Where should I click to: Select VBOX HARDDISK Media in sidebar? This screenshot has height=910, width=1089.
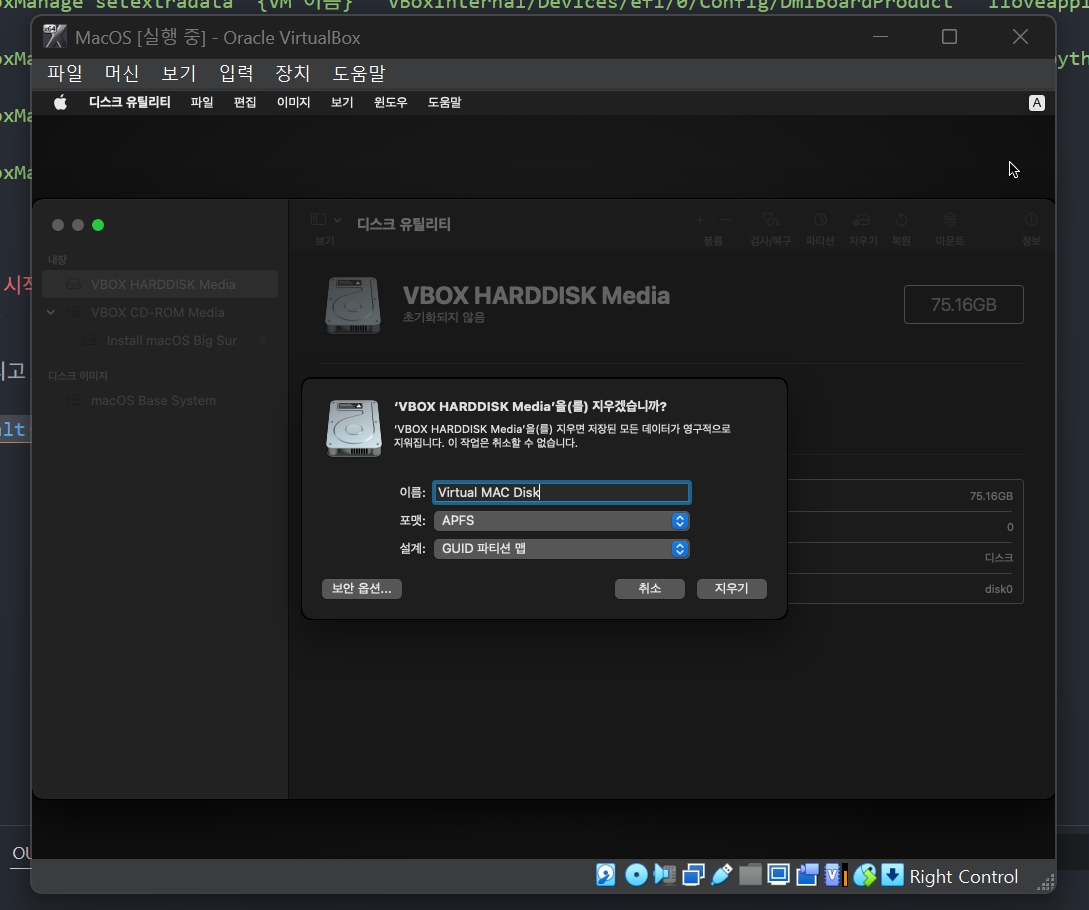160,284
